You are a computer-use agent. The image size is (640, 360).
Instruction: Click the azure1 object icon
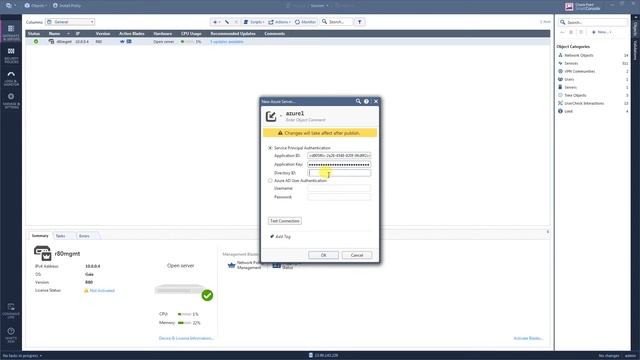(271, 116)
